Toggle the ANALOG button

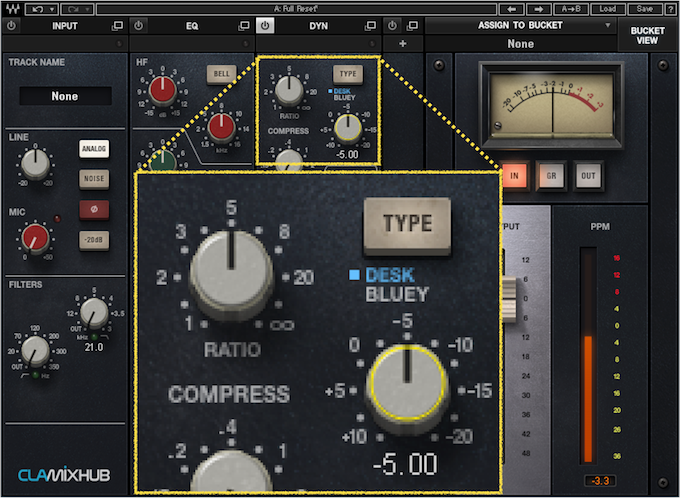coord(94,149)
